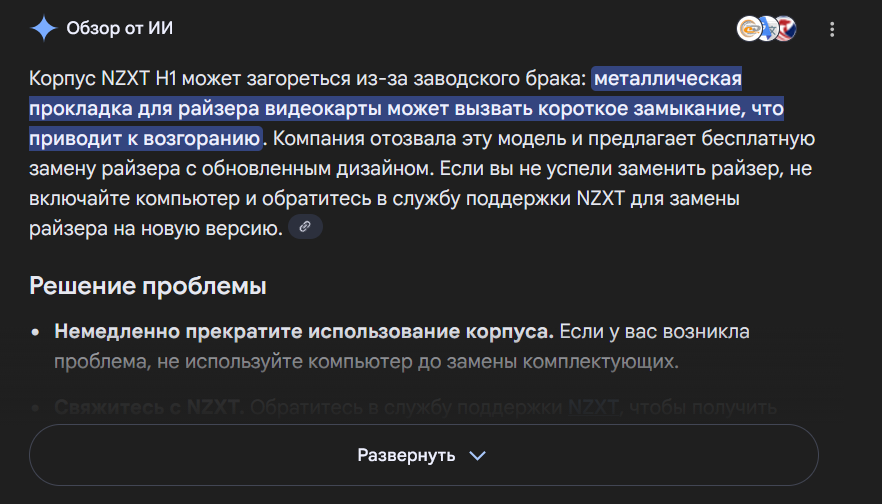Viewport: 882px width, 504px height.
Task: Open the orange swirl source favicon
Action: 749,28
